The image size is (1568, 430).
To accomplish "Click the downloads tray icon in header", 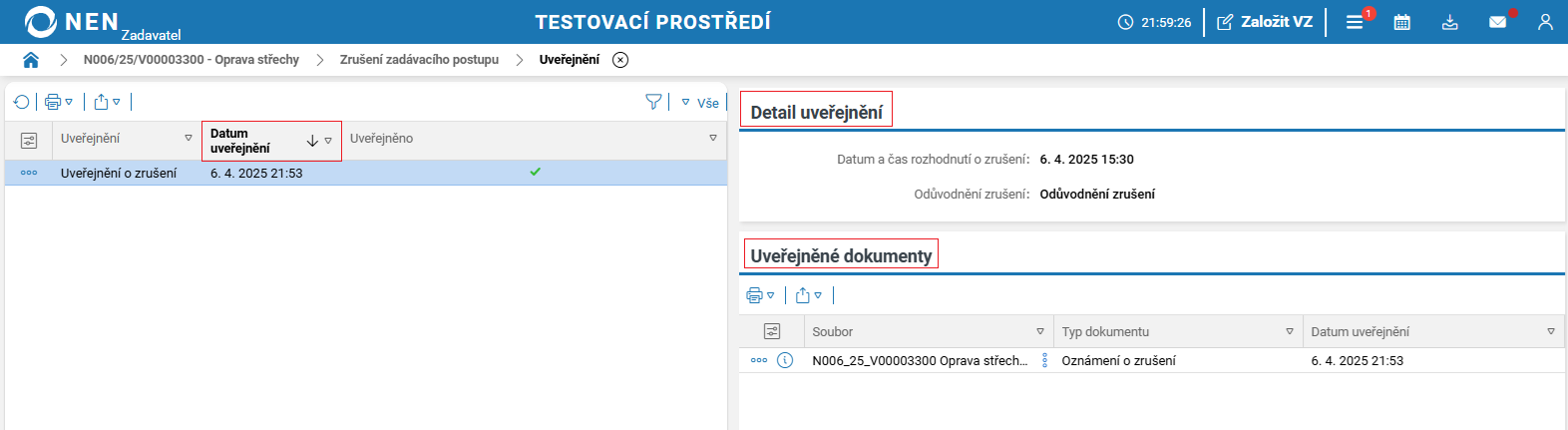I will tap(1449, 22).
